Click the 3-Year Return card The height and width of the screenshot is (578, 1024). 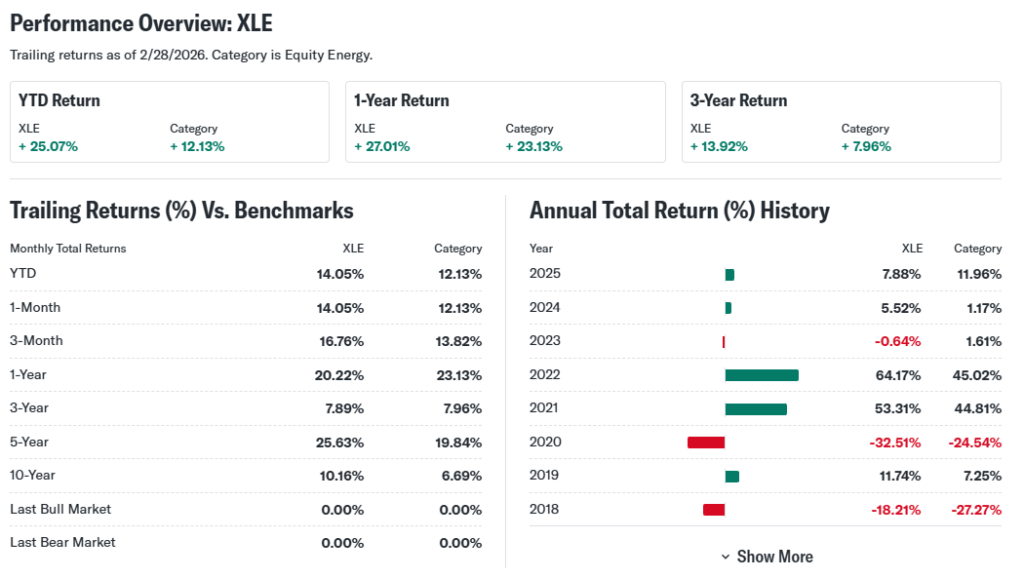point(841,122)
